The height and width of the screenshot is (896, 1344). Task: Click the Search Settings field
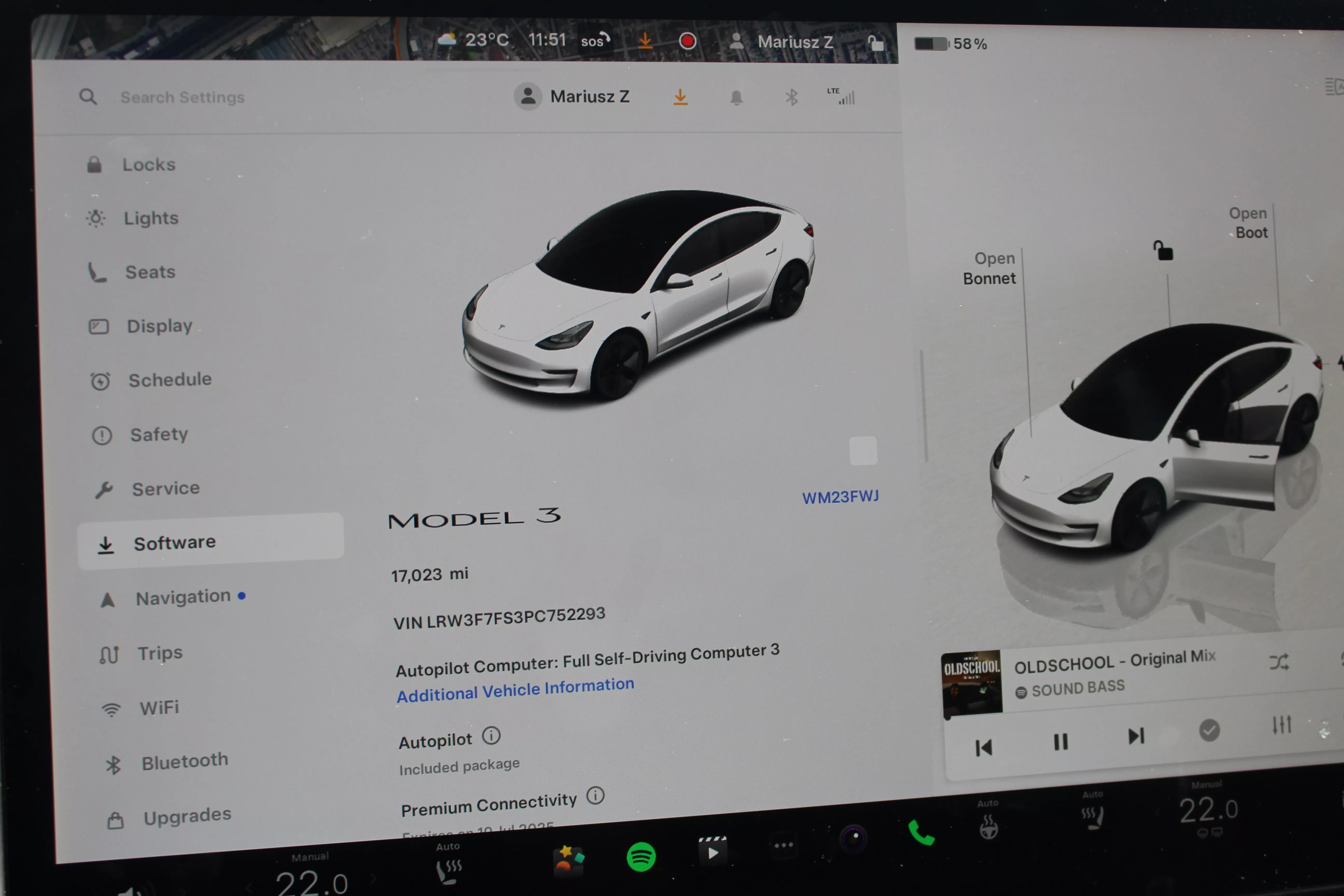click(x=183, y=97)
